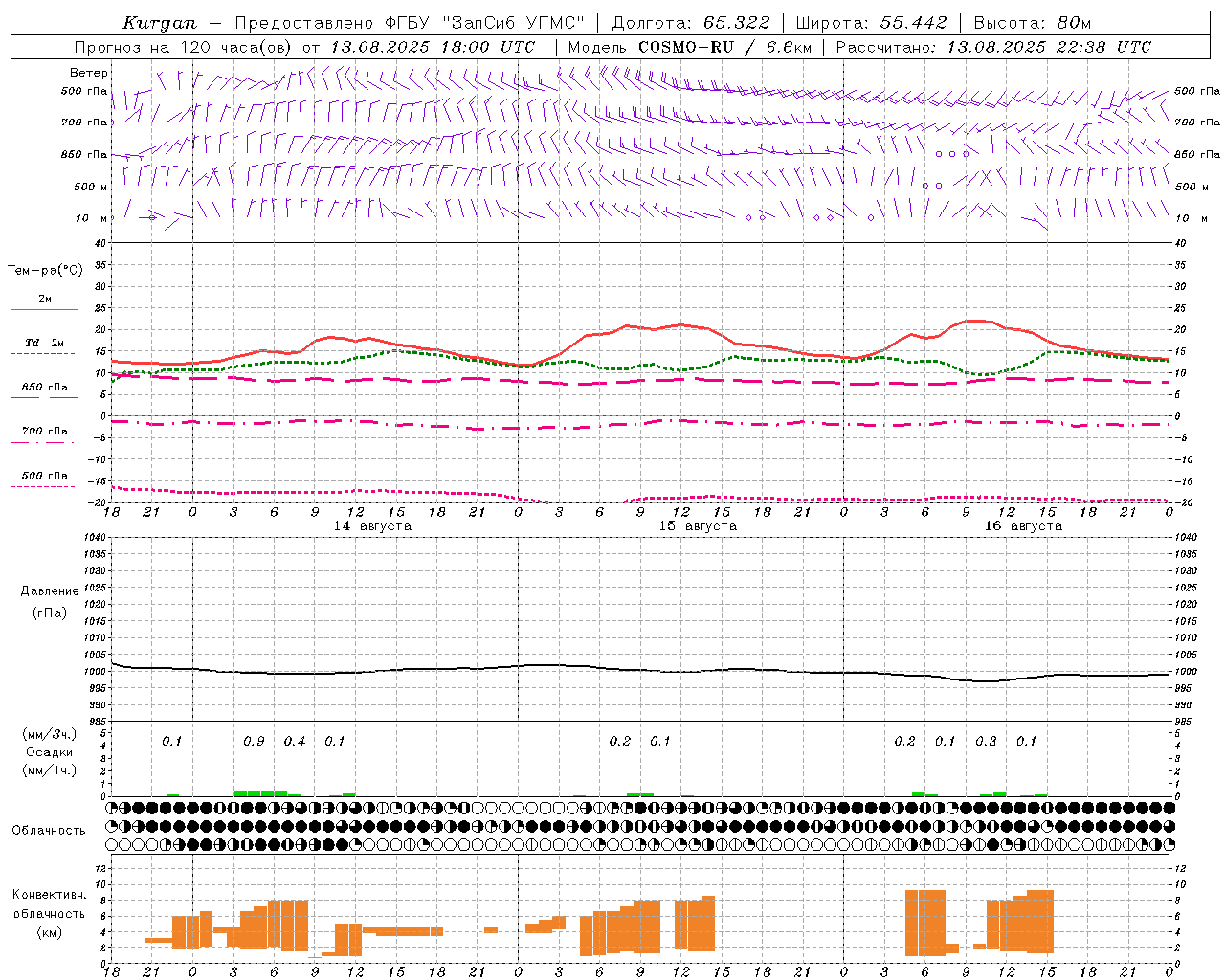
Task: Click the computed time 13.08.2025 22:38 UTC
Action: coord(1049,47)
